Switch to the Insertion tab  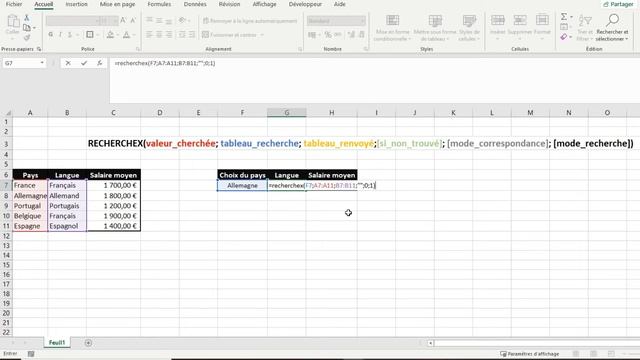tap(76, 4)
